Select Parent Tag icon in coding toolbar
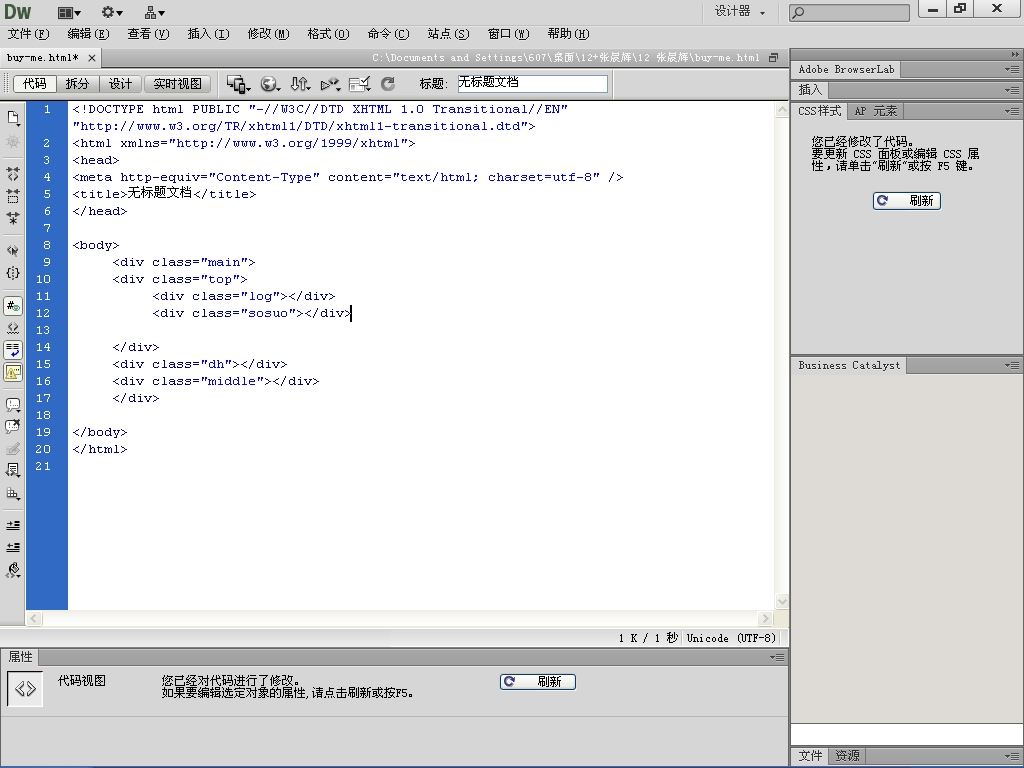Screen dimensions: 1024x768 [13, 251]
